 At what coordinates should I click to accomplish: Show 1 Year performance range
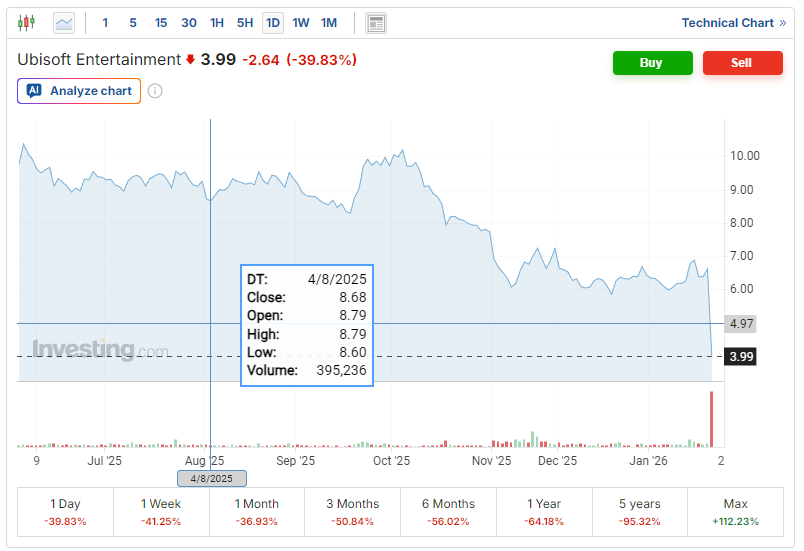544,512
